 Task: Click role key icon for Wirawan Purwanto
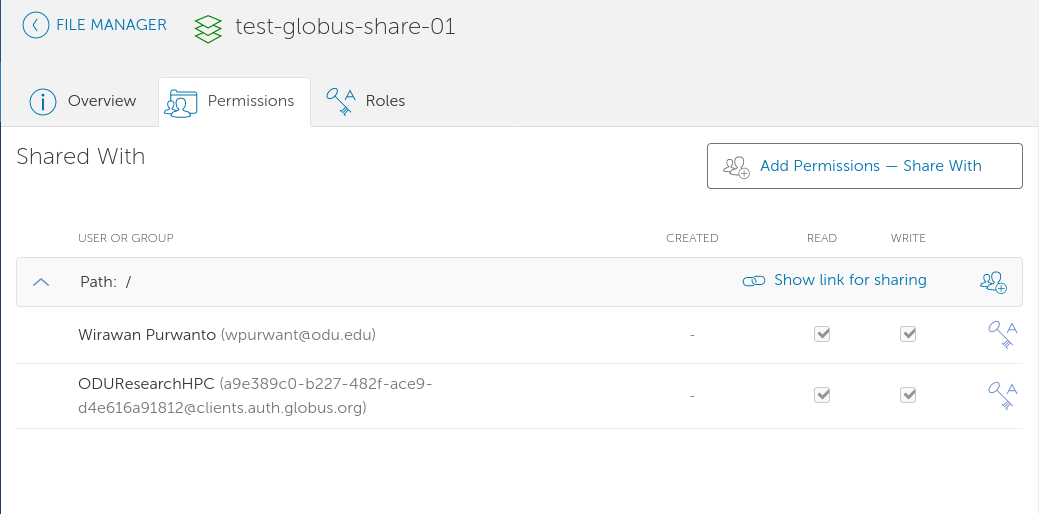pyautogui.click(x=1001, y=335)
